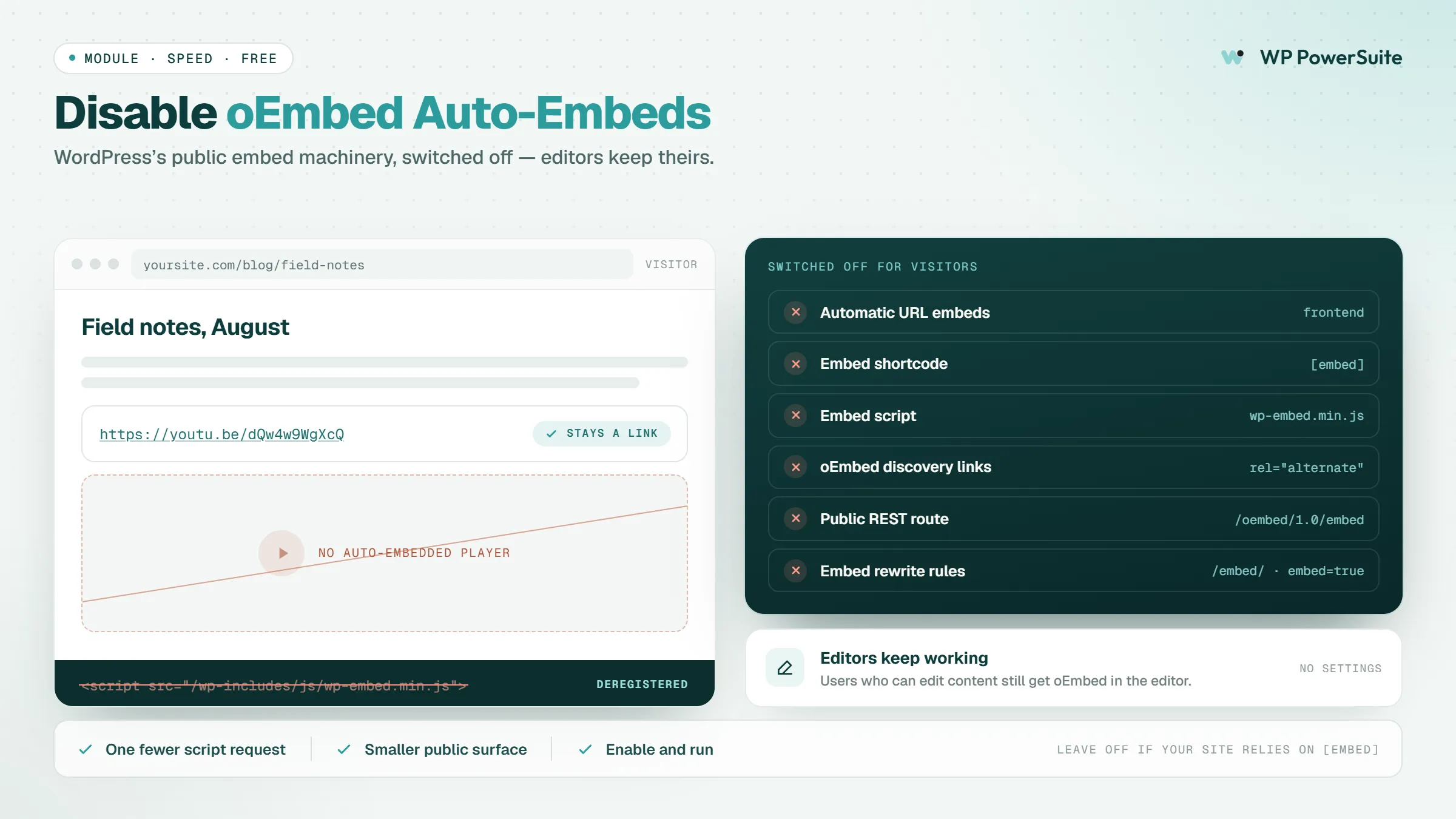Click the checkmark beside One fewer script request
The image size is (1456, 819).
click(86, 749)
